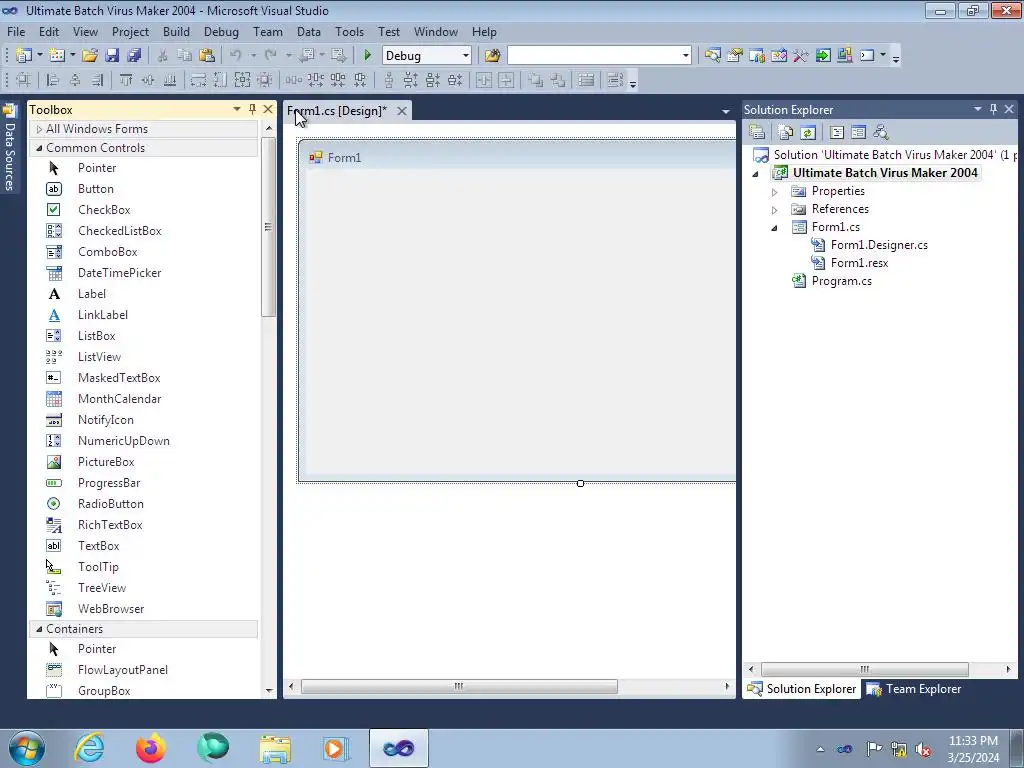The image size is (1024, 768).
Task: Pin the Toolbox panel with pushpin
Action: pyautogui.click(x=252, y=109)
